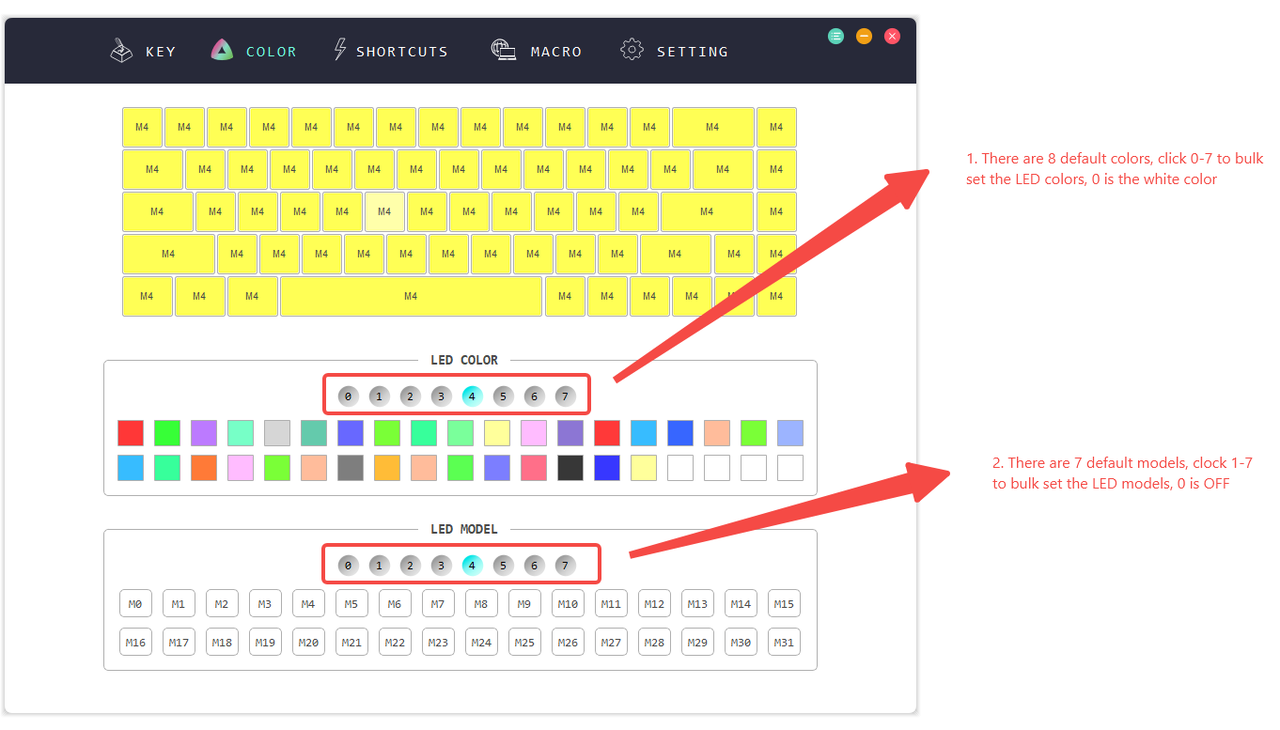
Task: Select model M10
Action: click(568, 604)
